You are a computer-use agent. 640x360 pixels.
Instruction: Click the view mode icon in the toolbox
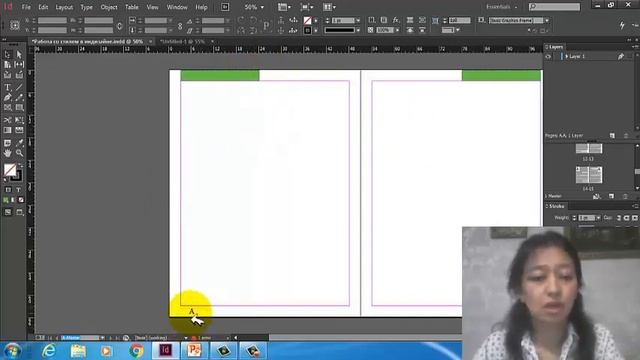coord(8,212)
